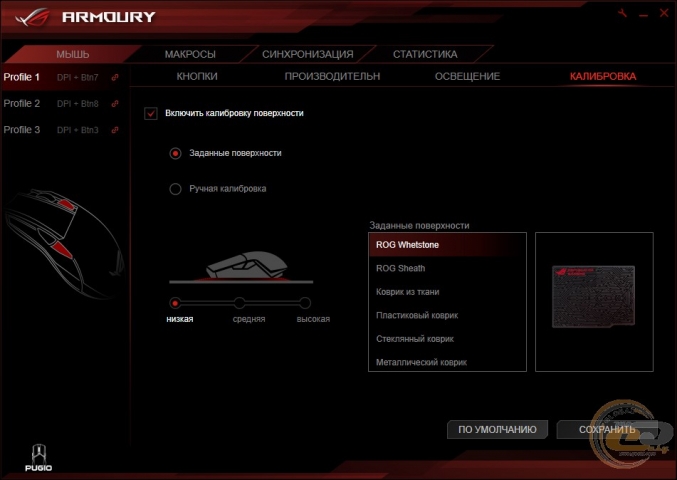Click the Profile 3 link icon
Screen dimensions: 677x480
(115, 130)
